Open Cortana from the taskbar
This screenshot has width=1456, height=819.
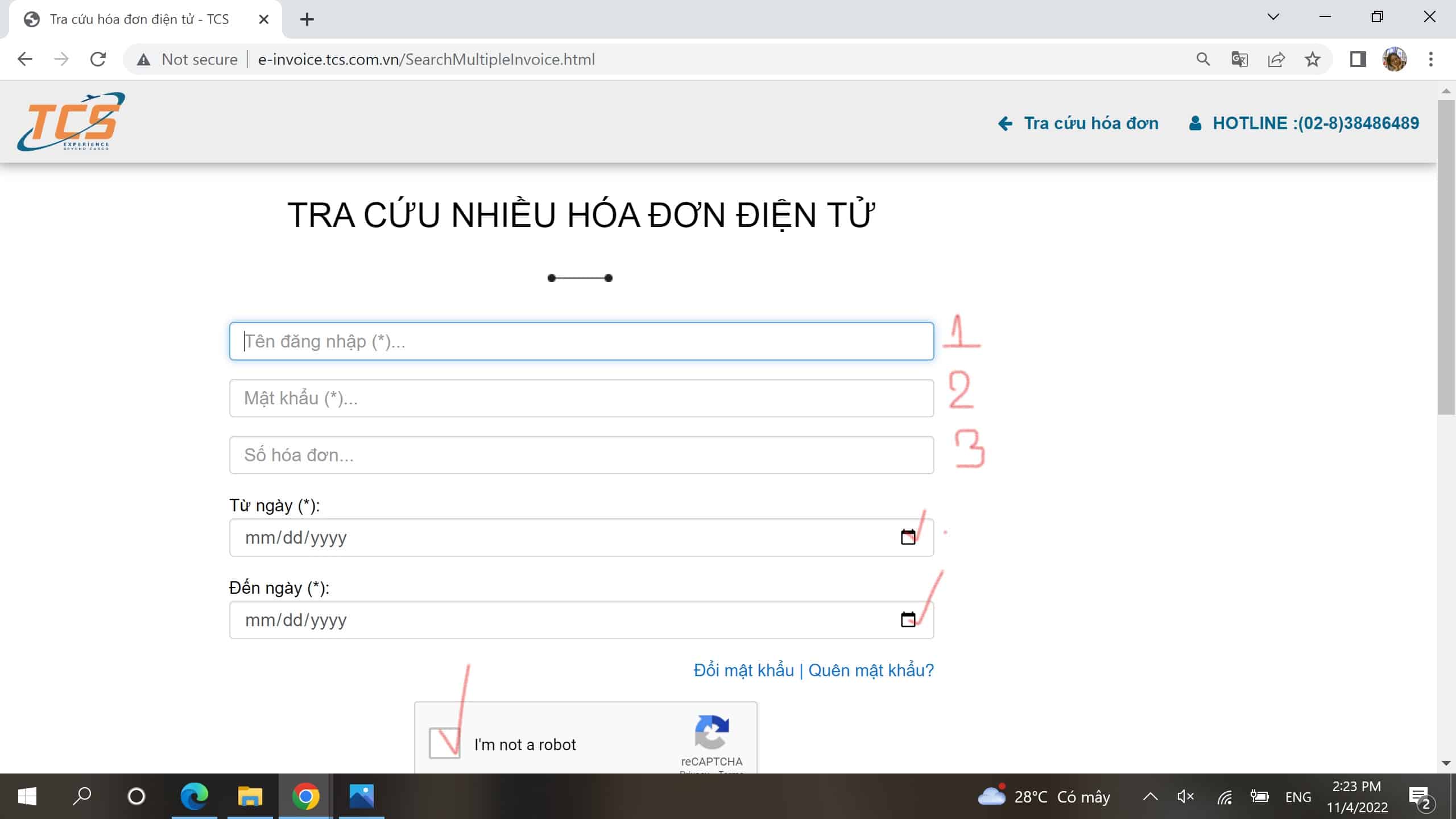(x=136, y=796)
